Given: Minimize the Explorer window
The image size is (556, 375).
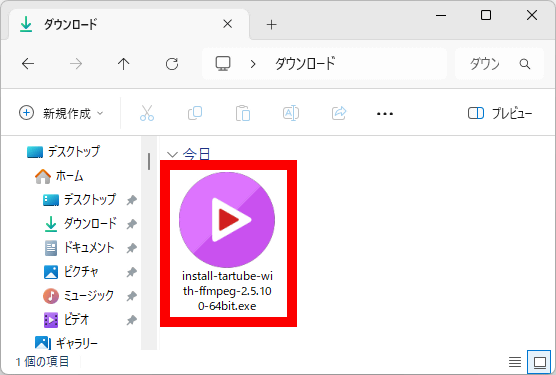Looking at the screenshot, I should click(441, 15).
